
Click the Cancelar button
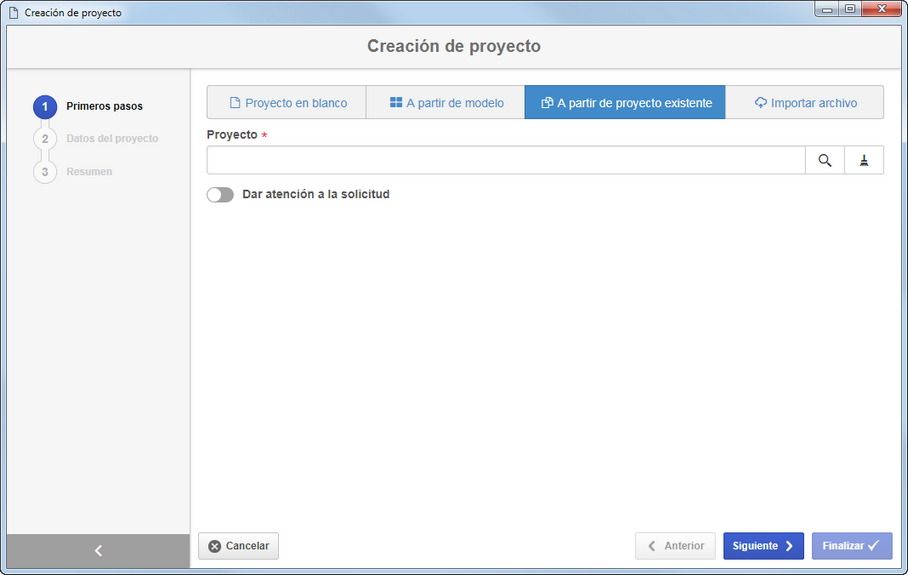pyautogui.click(x=239, y=546)
